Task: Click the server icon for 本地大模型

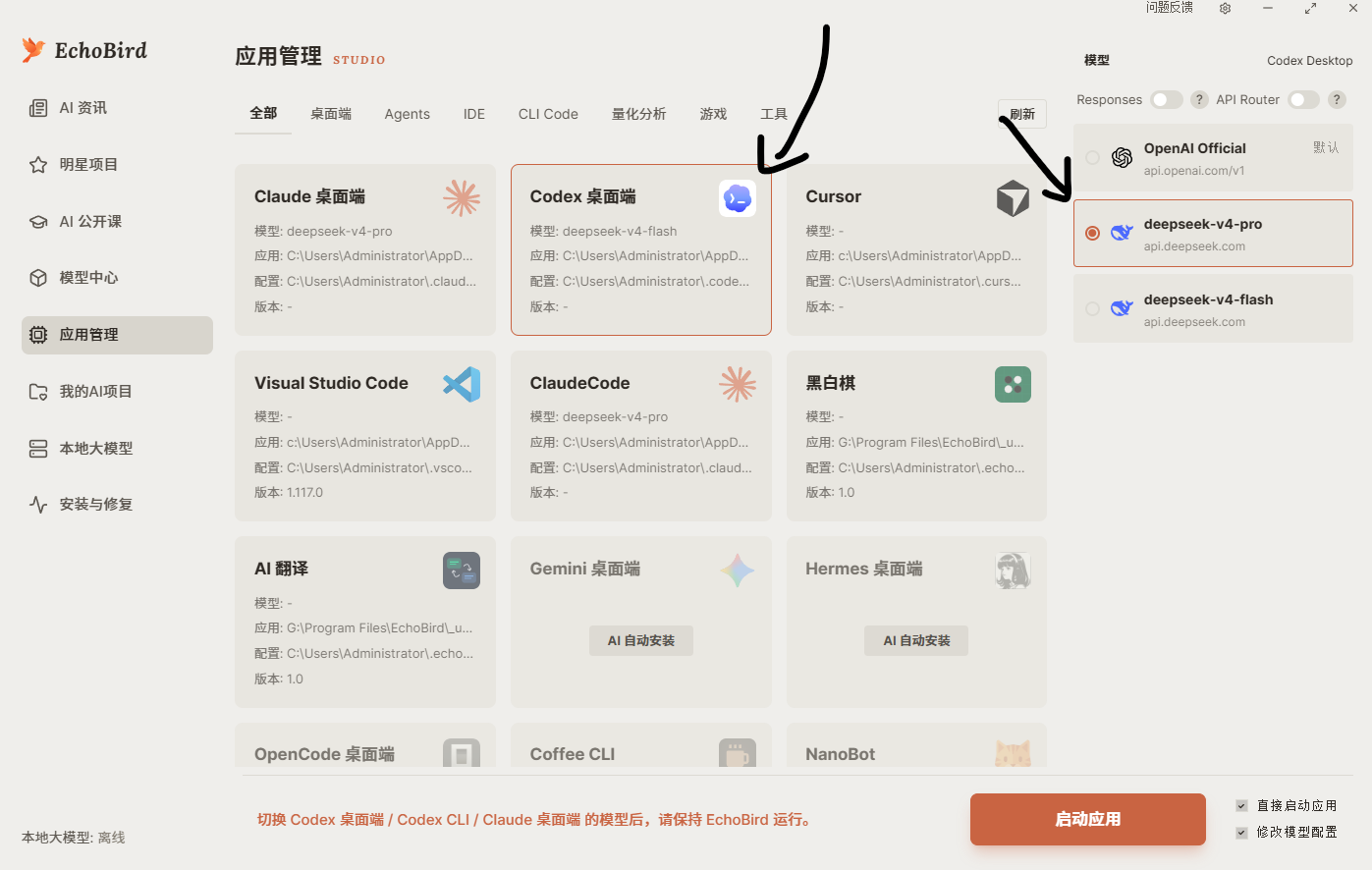Action: 38,449
